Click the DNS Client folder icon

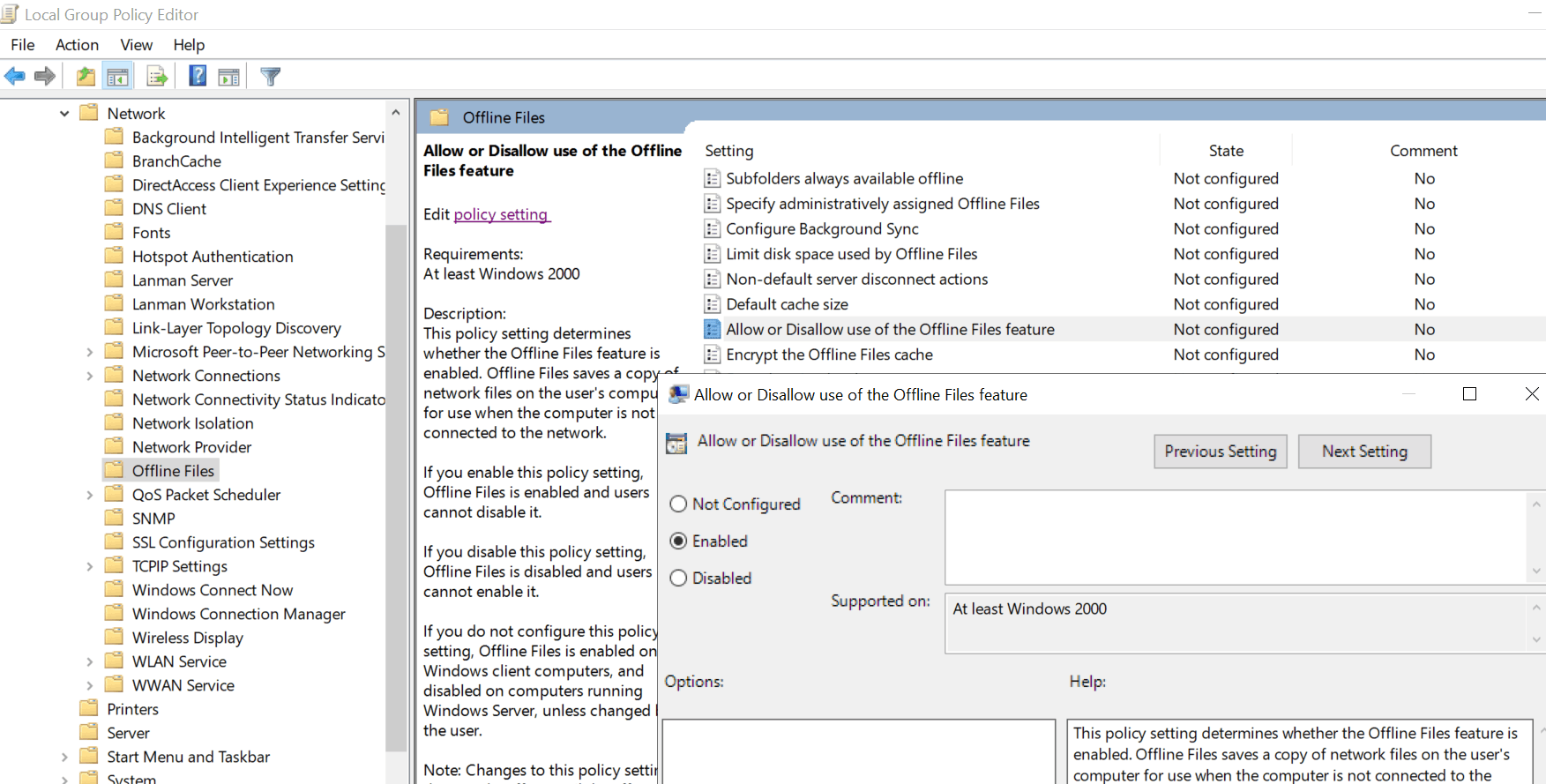click(114, 208)
